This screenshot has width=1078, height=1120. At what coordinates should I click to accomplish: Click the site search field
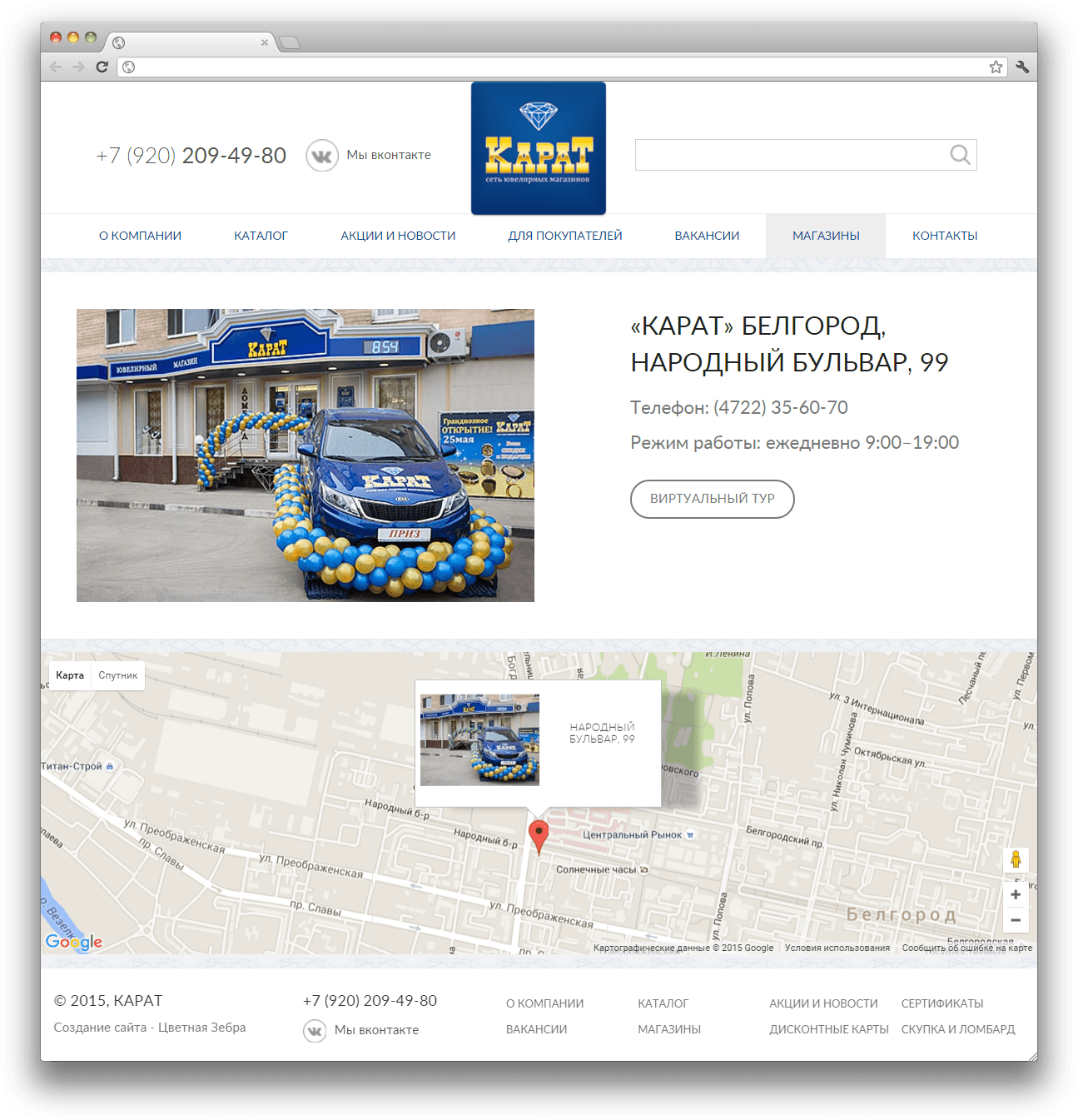pos(806,155)
